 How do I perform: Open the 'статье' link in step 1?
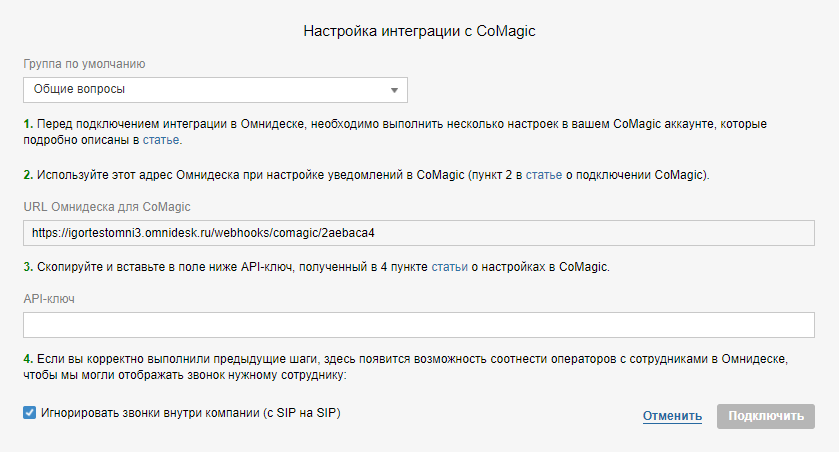[x=161, y=140]
